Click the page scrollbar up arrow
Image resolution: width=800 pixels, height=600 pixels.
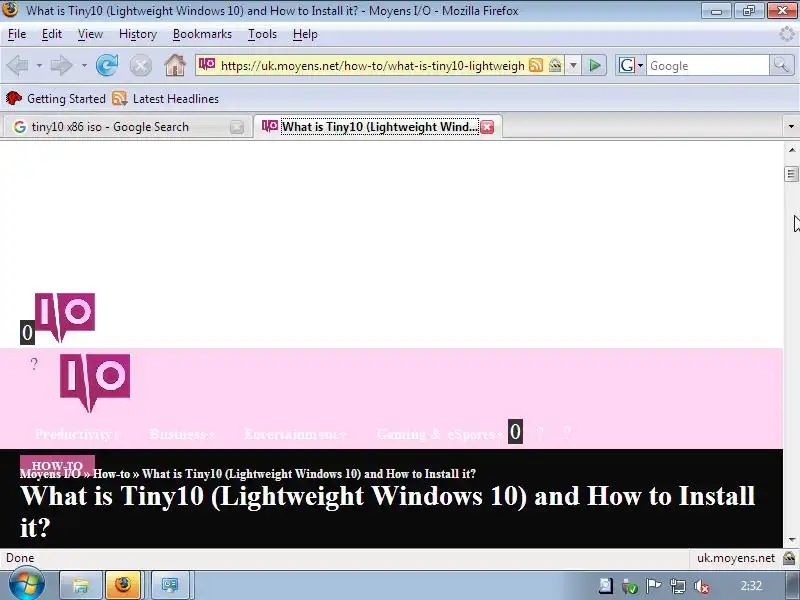(x=791, y=149)
